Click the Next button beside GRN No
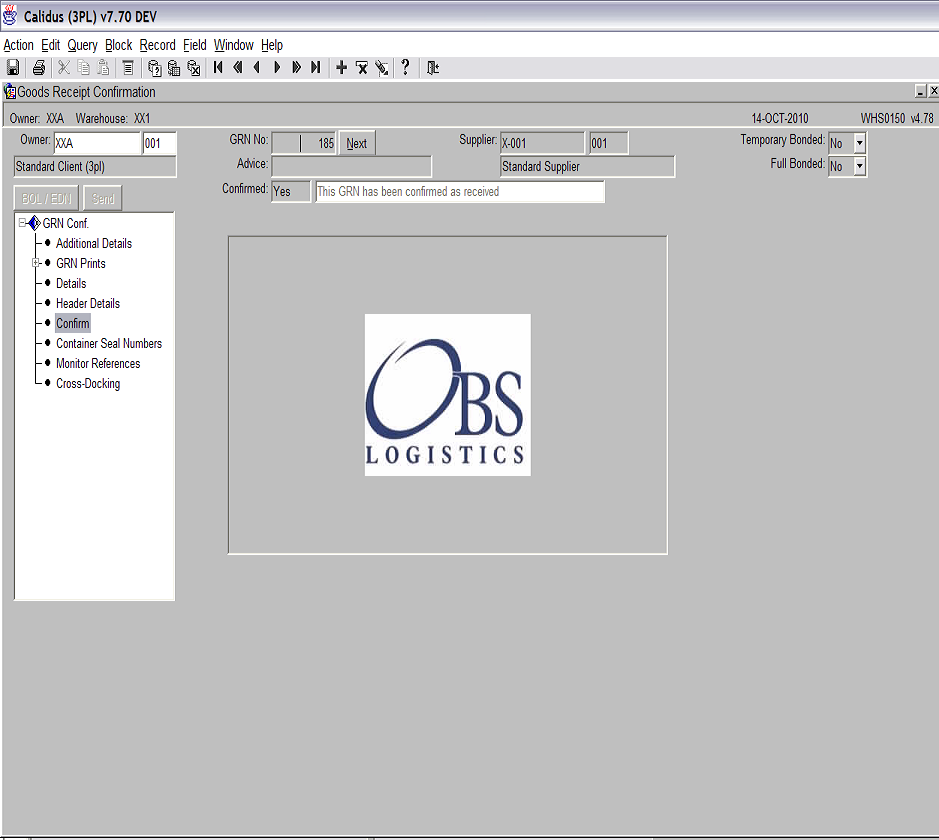 point(356,143)
